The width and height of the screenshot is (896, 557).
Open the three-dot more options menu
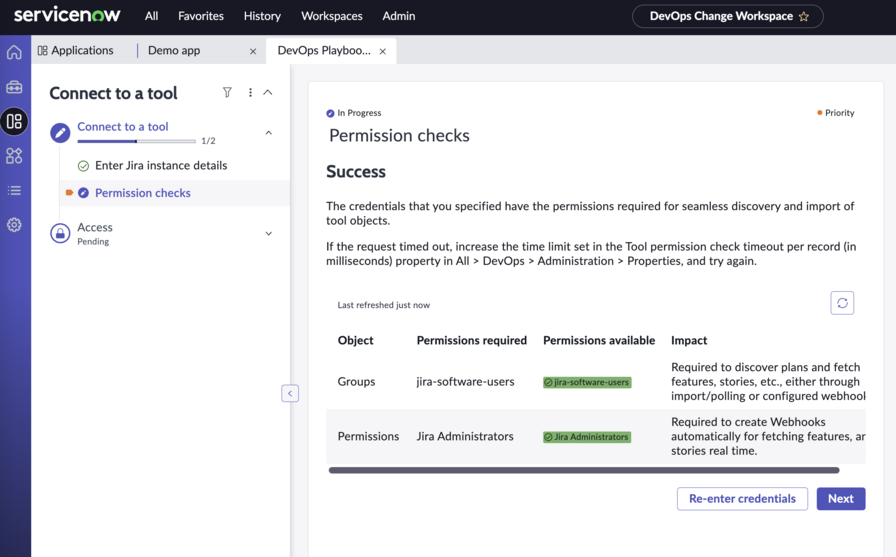point(250,92)
